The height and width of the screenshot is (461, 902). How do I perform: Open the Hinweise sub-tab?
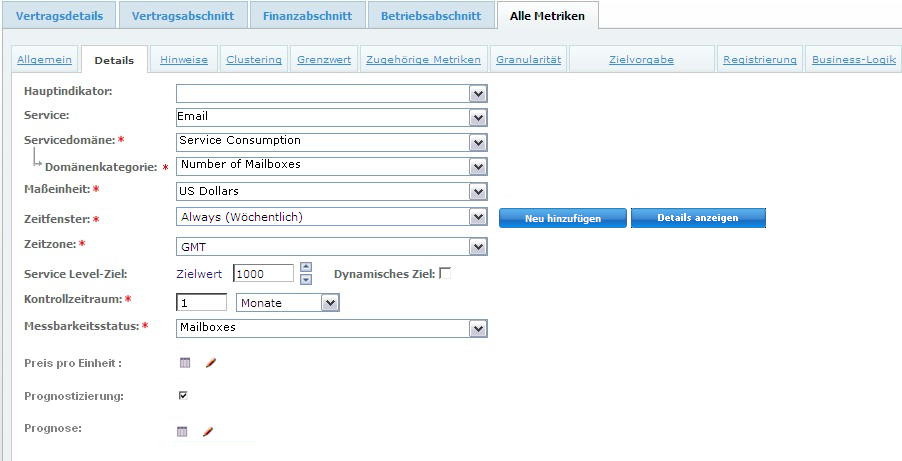pos(184,59)
